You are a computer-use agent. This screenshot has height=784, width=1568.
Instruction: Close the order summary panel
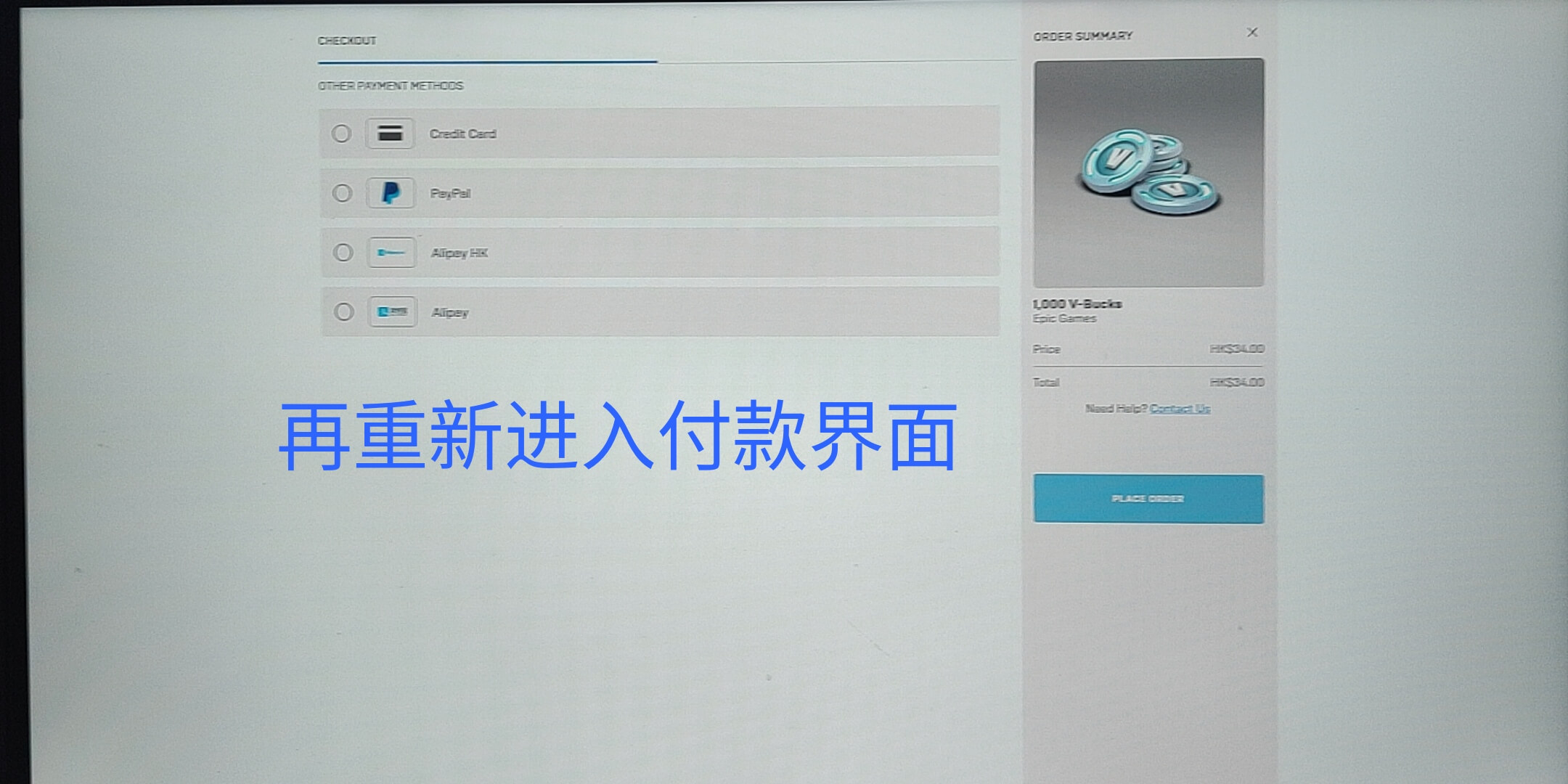pos(1251,33)
